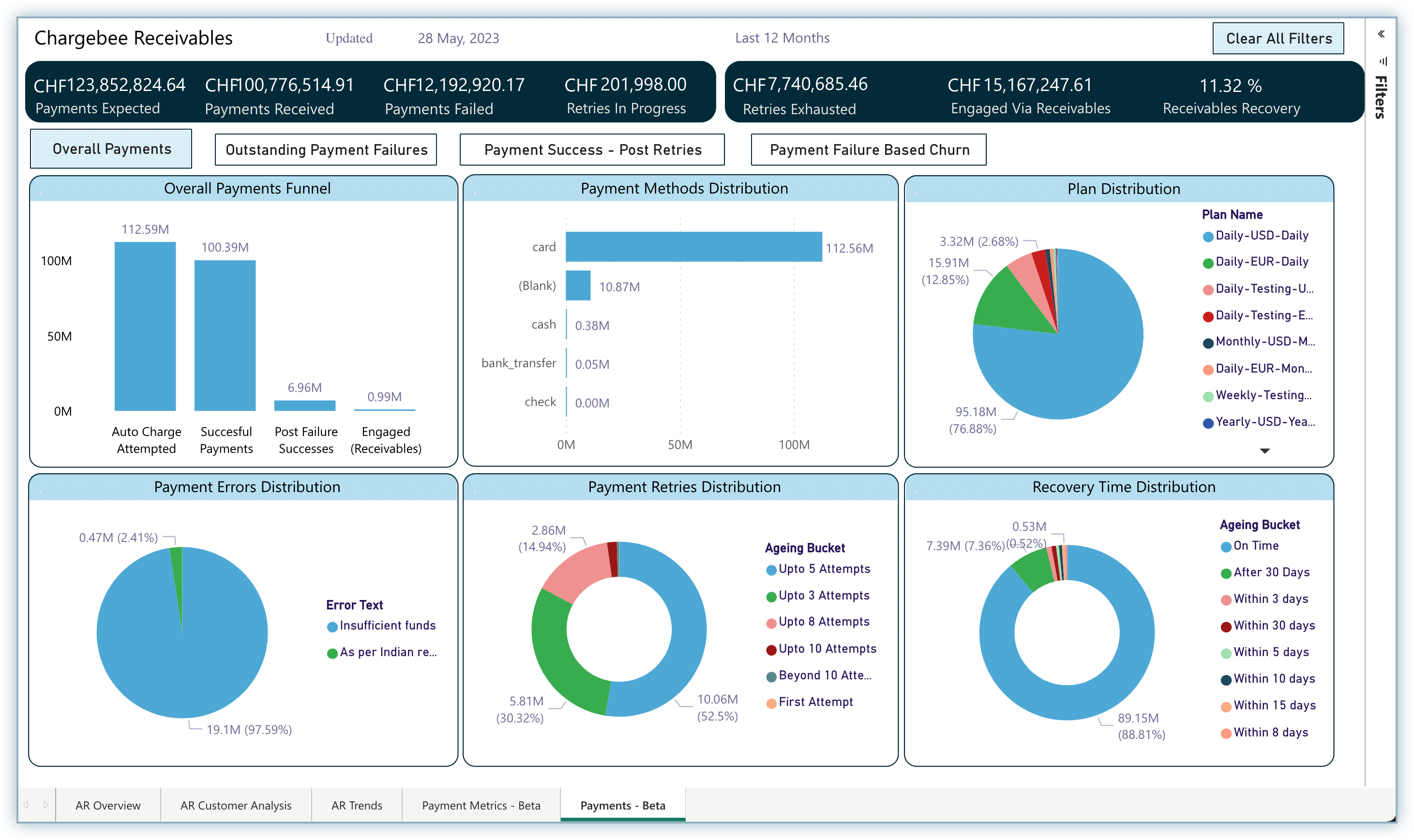Click the Retries In Progress KPI value
Screen dimensions: 1414x840
point(626,85)
